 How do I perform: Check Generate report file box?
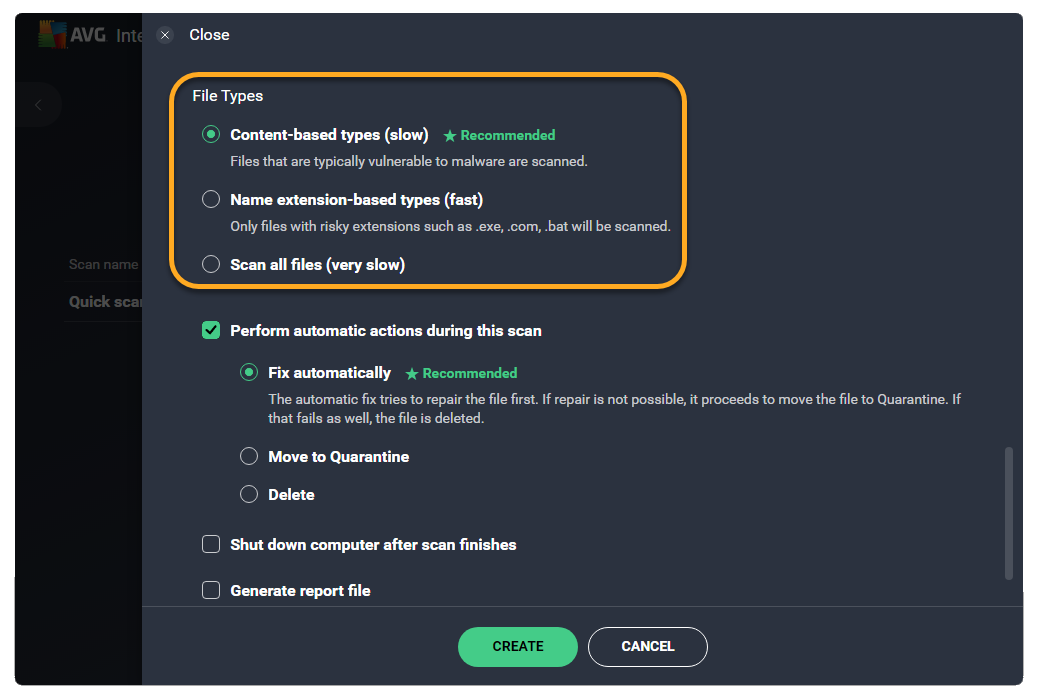pos(211,590)
